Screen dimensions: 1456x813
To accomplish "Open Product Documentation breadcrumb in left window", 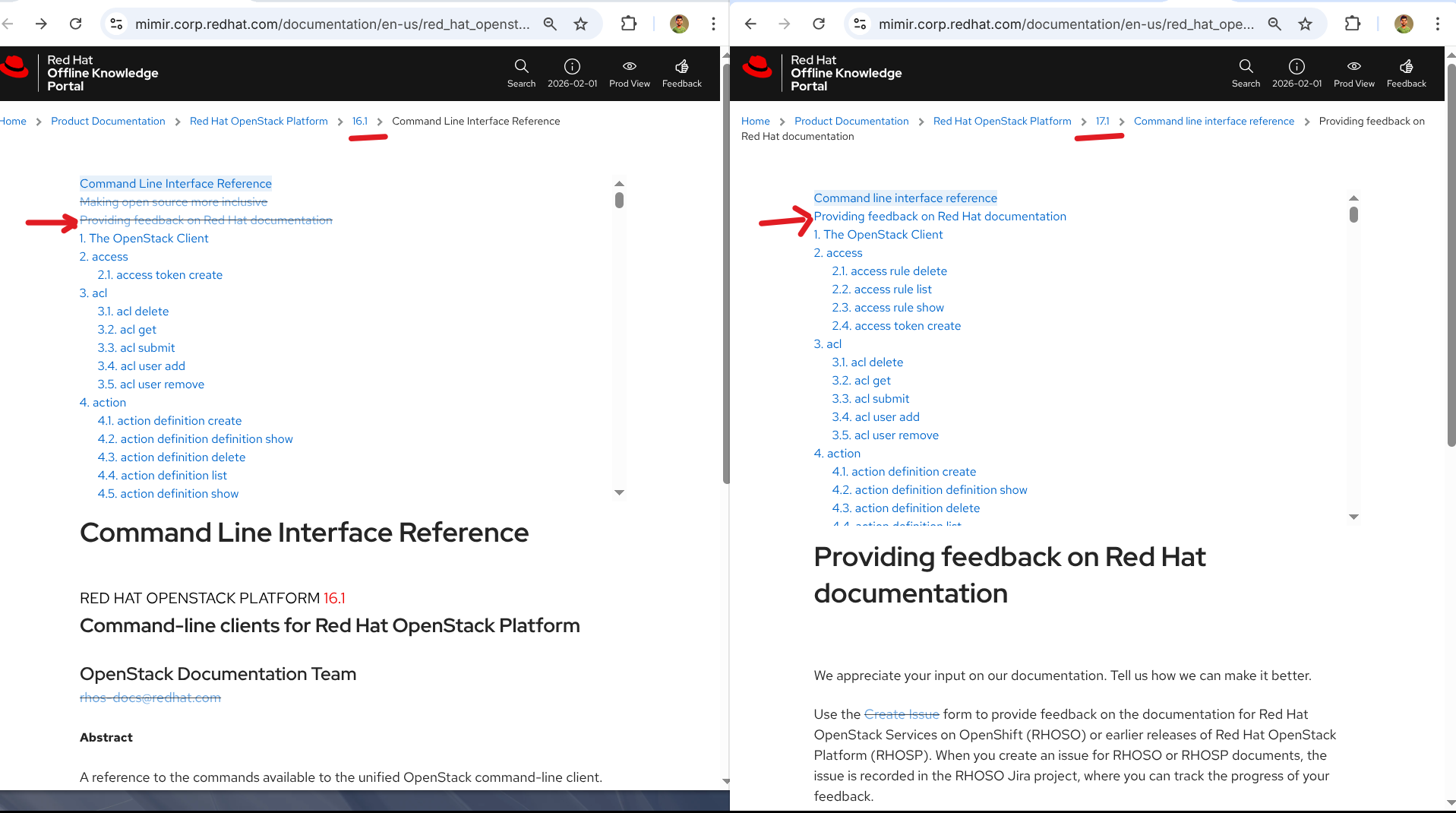I will coord(108,121).
